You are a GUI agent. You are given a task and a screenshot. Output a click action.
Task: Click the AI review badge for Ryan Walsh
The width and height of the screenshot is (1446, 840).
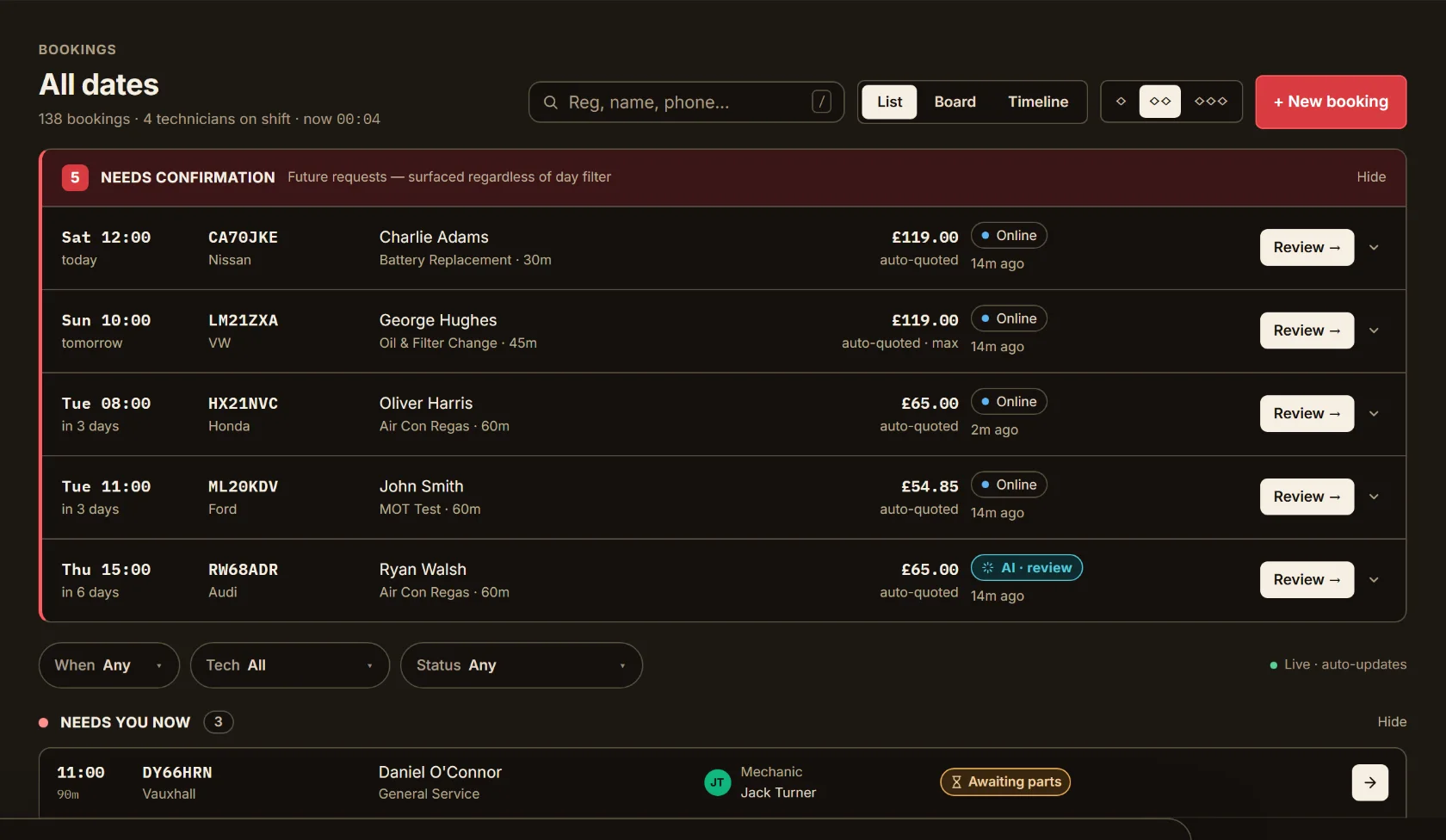click(1027, 568)
